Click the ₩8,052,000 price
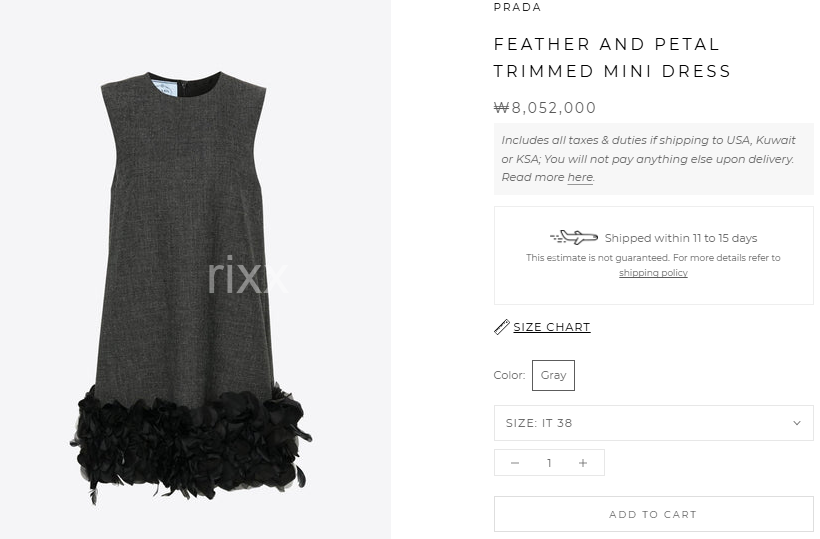 pos(544,108)
